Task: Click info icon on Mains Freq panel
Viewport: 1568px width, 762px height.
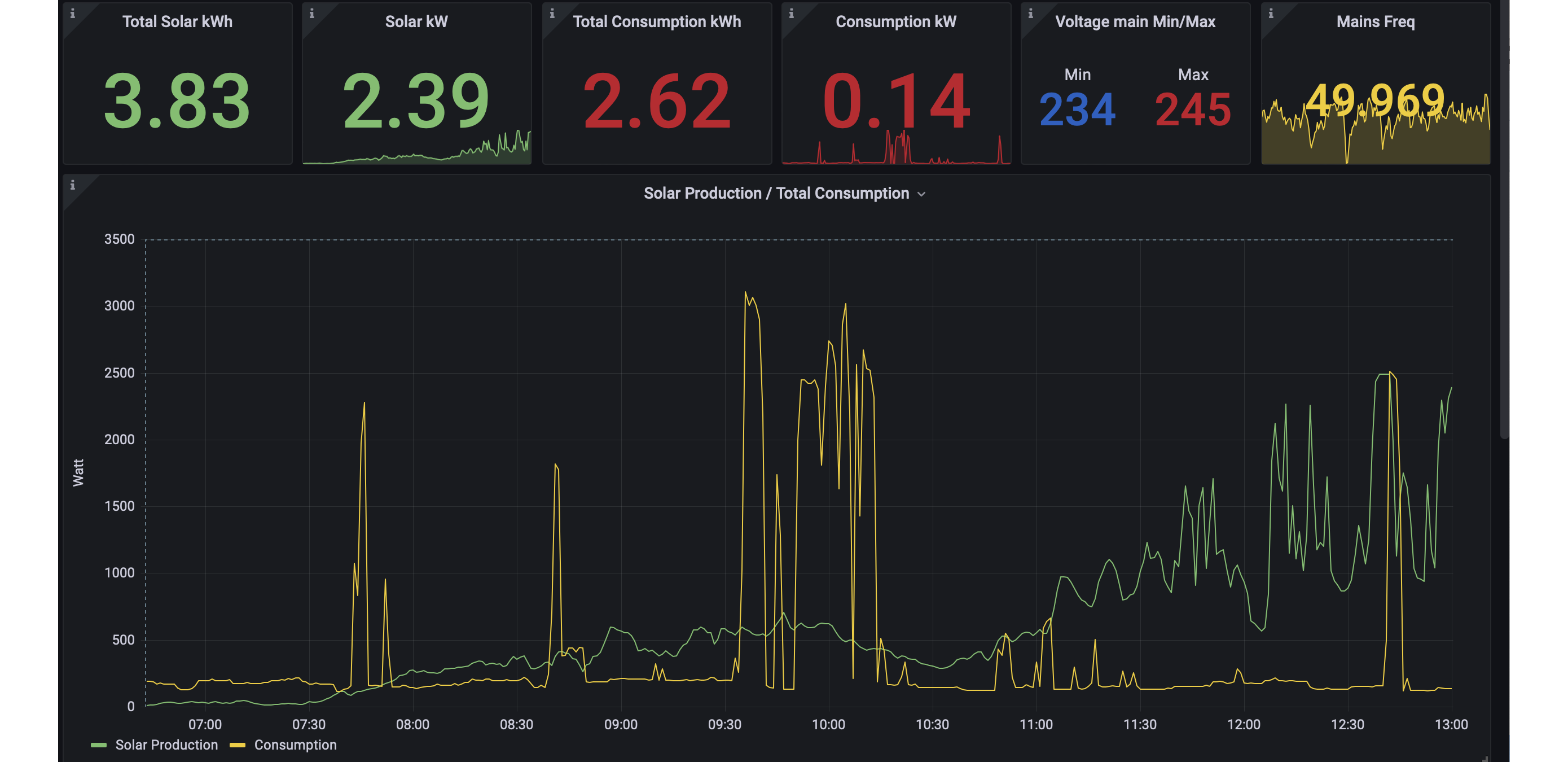Action: [x=1271, y=14]
